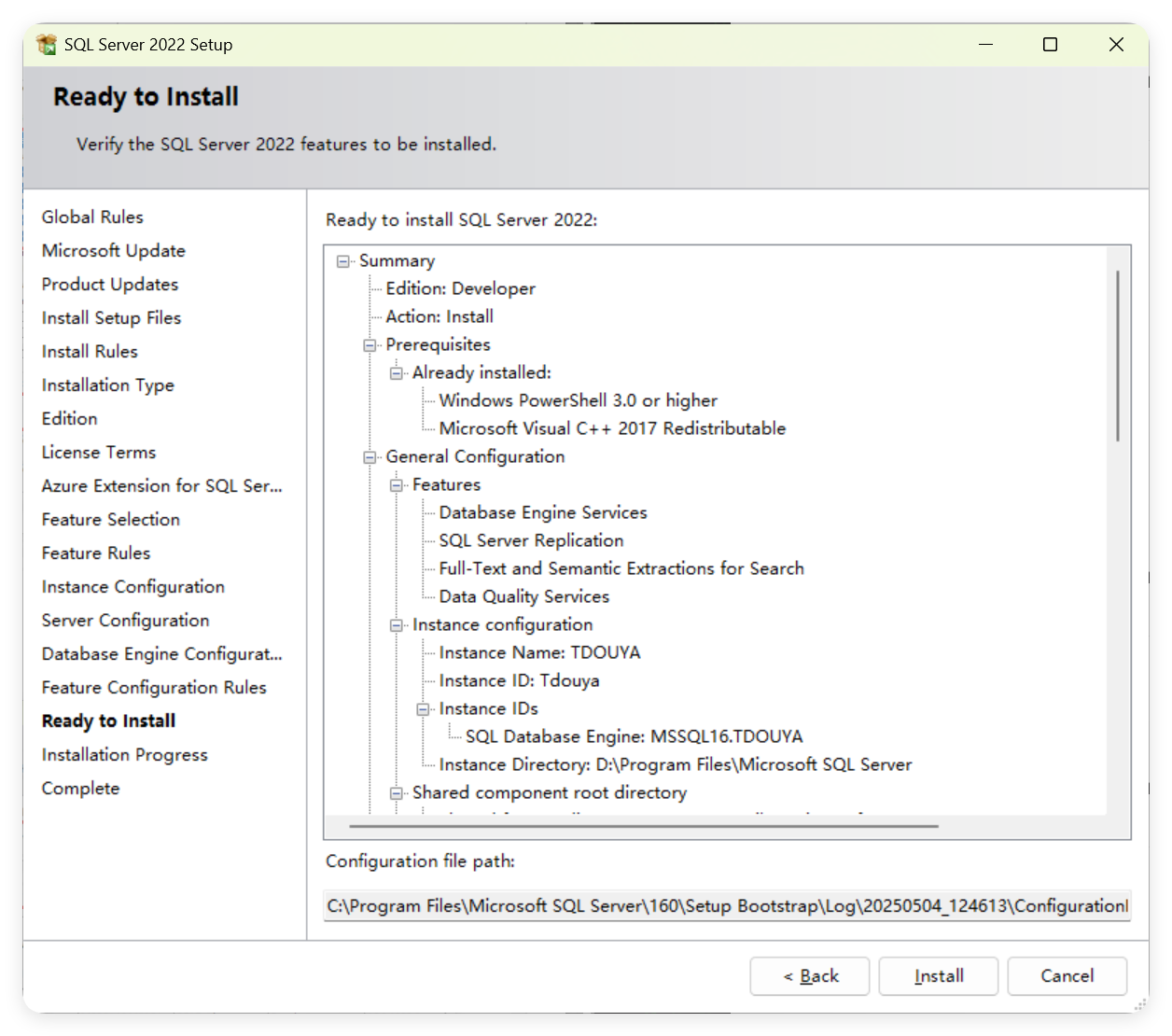Collapse the Already installed node
The height and width of the screenshot is (1036, 1172).
coord(397,373)
